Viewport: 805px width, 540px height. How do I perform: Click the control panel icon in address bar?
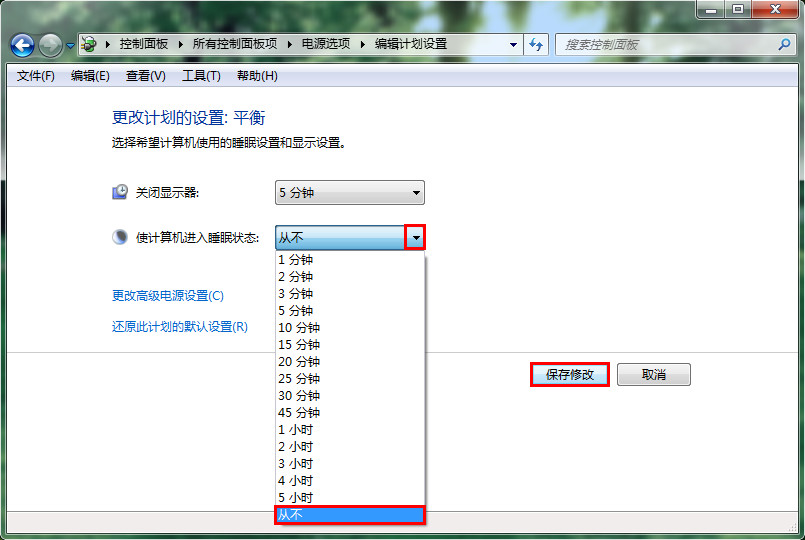click(90, 45)
